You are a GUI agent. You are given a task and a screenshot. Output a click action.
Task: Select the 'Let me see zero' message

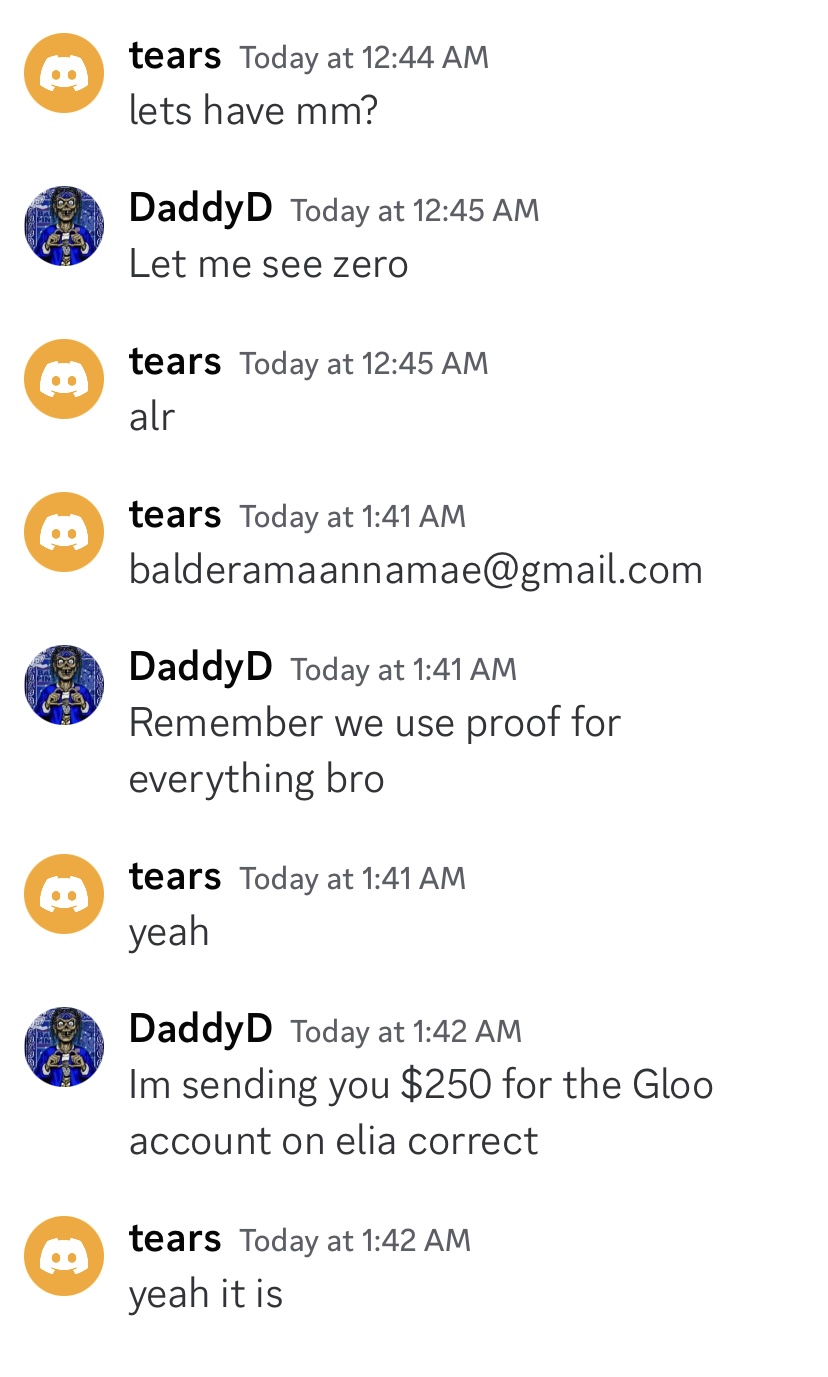[269, 264]
